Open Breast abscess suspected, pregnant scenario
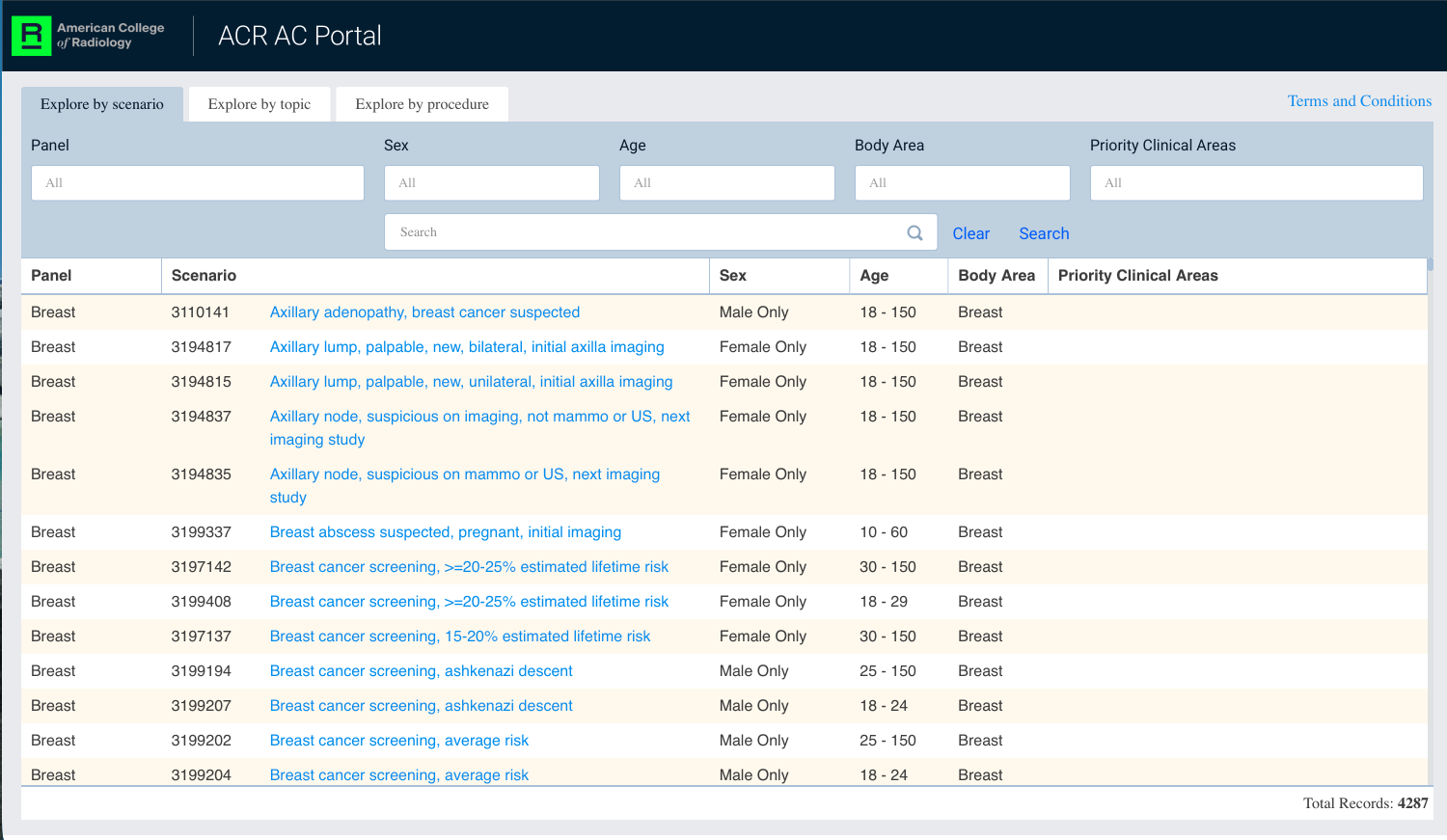 [445, 532]
